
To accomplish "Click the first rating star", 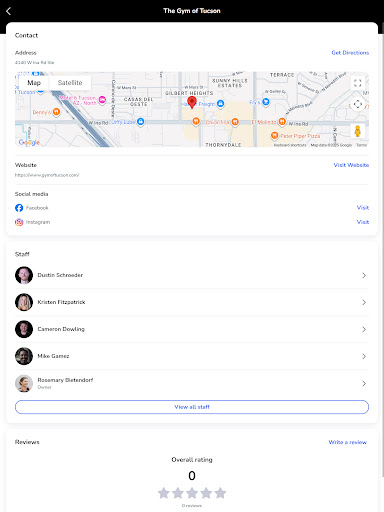I will coord(164,493).
